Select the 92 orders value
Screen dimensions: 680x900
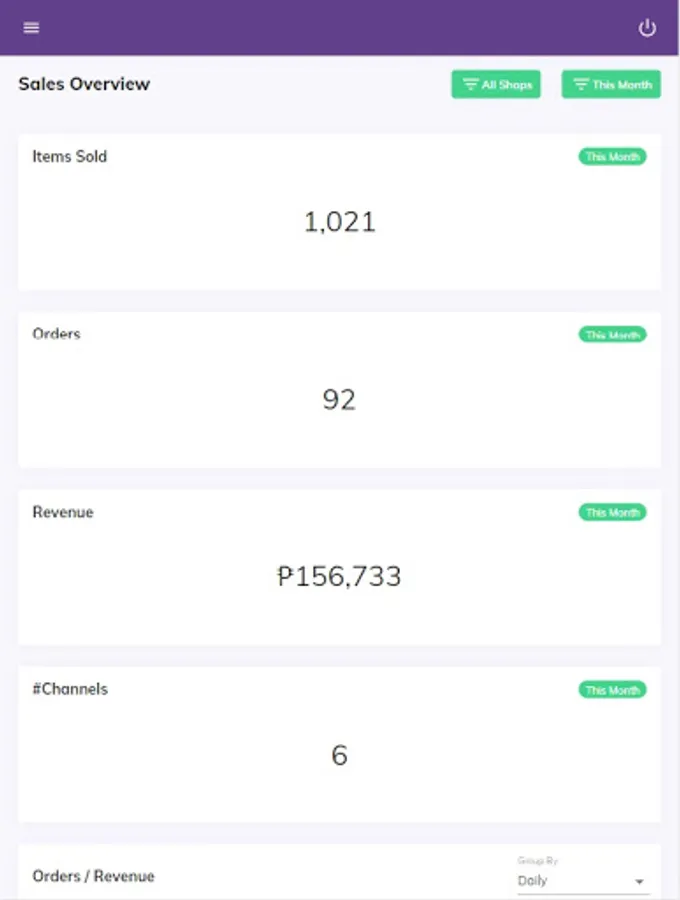coord(339,399)
